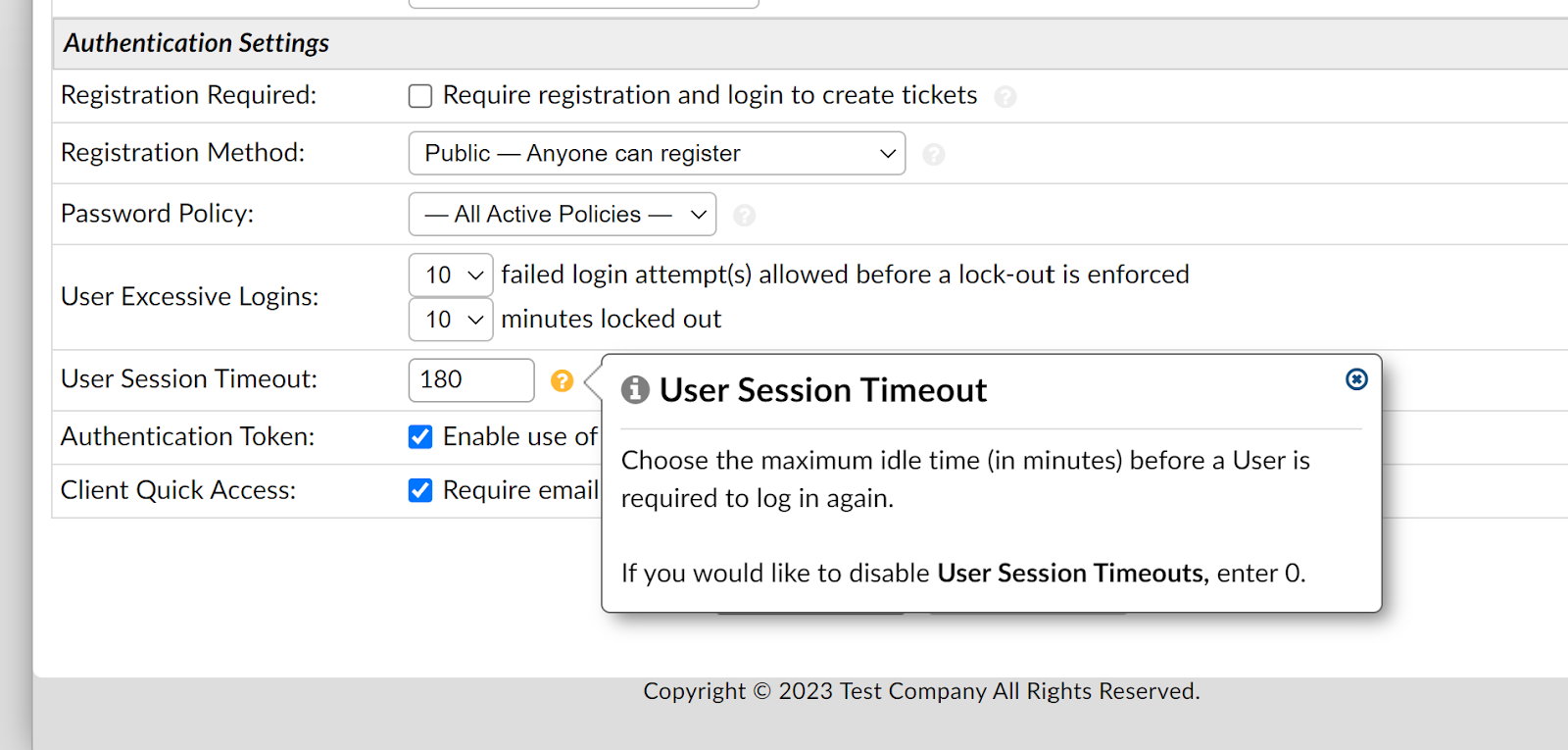Viewport: 1568px width, 750px height.
Task: Expand the Password Policy dropdown
Action: 562,215
